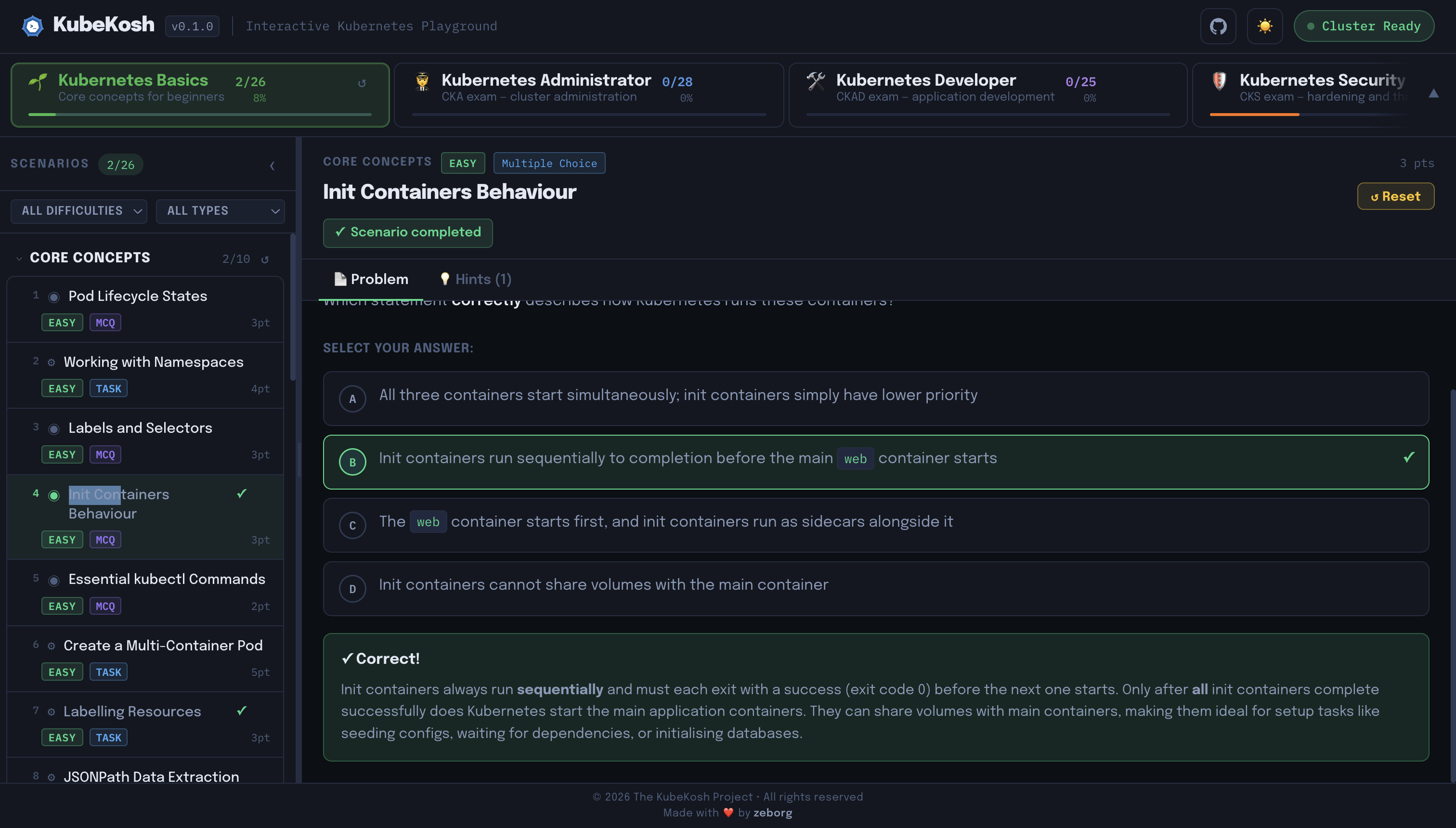
Task: Reset Core Concepts section progress icon
Action: 265,259
